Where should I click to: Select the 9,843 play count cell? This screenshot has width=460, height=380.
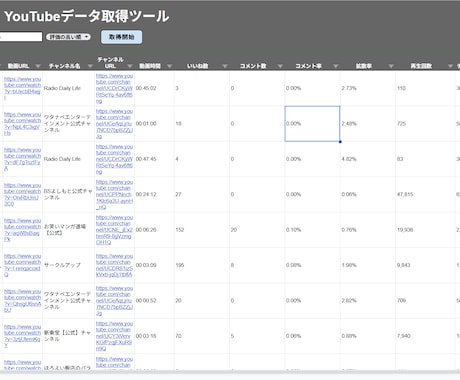point(425,265)
